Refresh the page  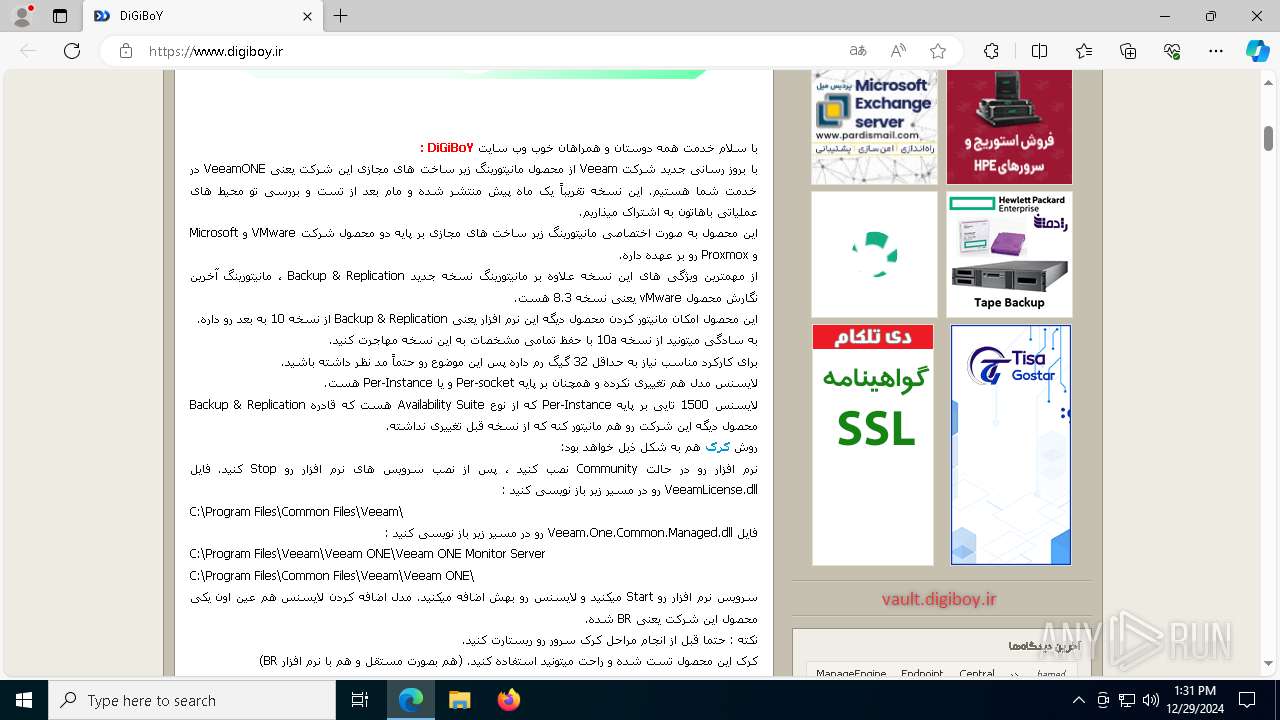[x=72, y=51]
